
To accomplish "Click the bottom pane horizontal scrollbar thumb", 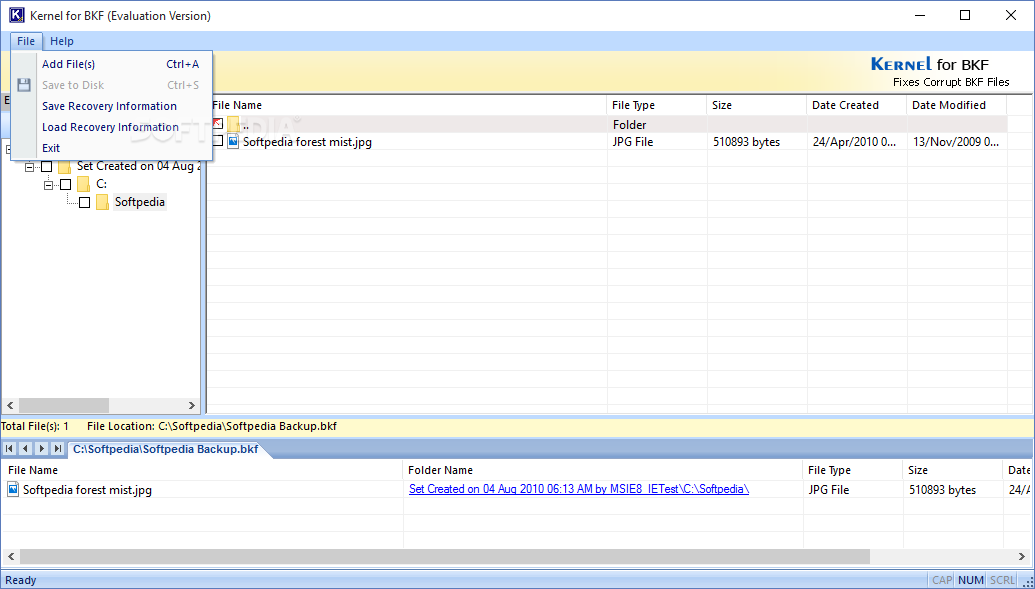I will [x=444, y=557].
